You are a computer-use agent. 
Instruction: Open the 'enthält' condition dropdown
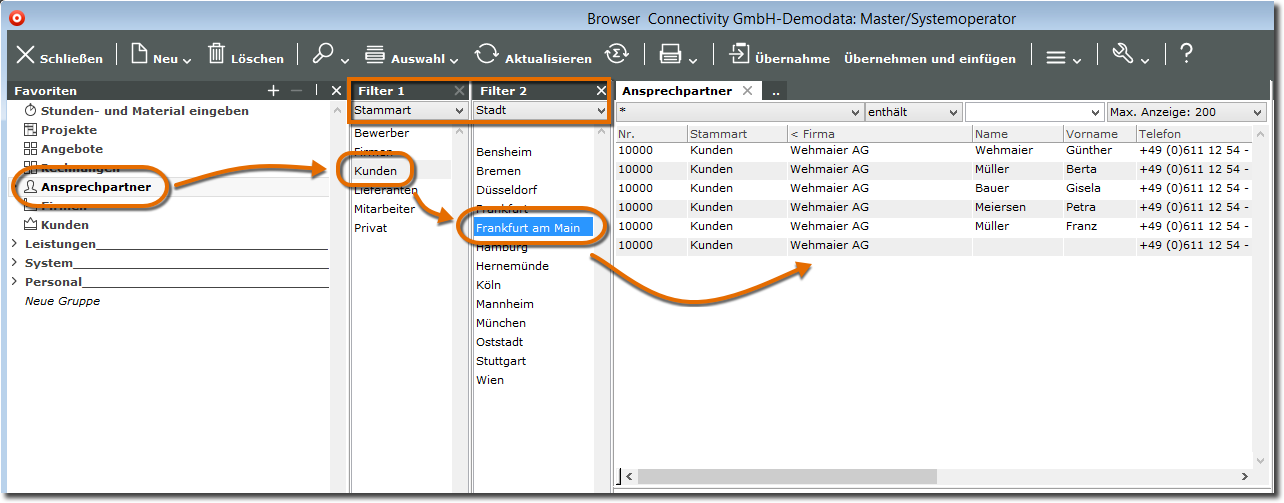913,112
